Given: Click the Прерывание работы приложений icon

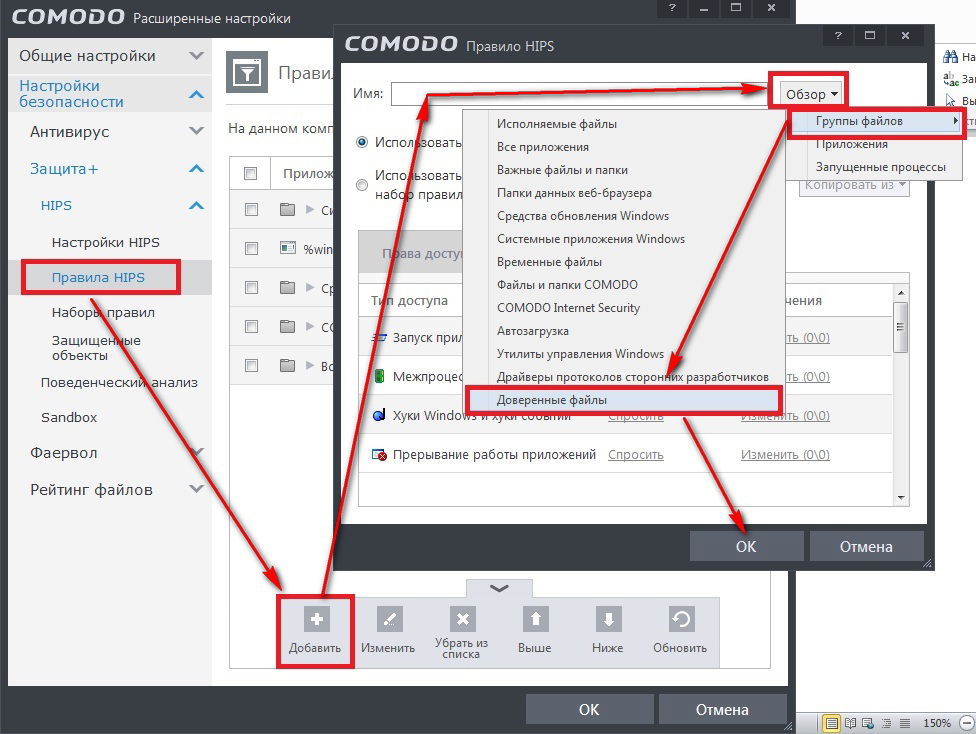Looking at the screenshot, I should click(378, 454).
